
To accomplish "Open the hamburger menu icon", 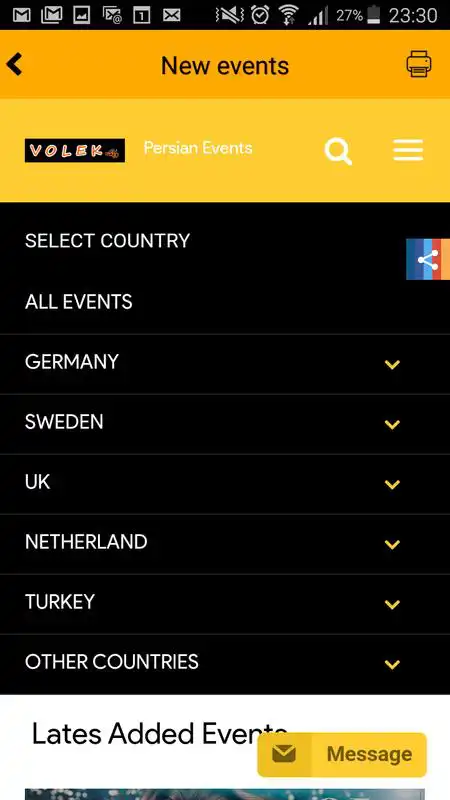I will coord(408,150).
